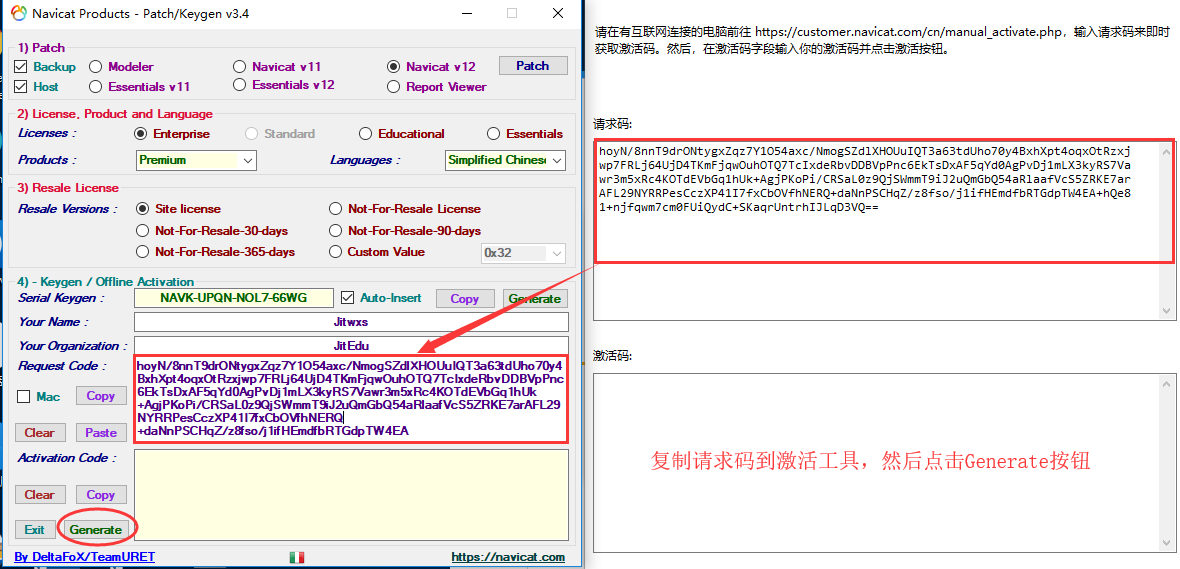Select Not-For-Resale-30-days option
Image resolution: width=1180 pixels, height=569 pixels.
pyautogui.click(x=142, y=230)
